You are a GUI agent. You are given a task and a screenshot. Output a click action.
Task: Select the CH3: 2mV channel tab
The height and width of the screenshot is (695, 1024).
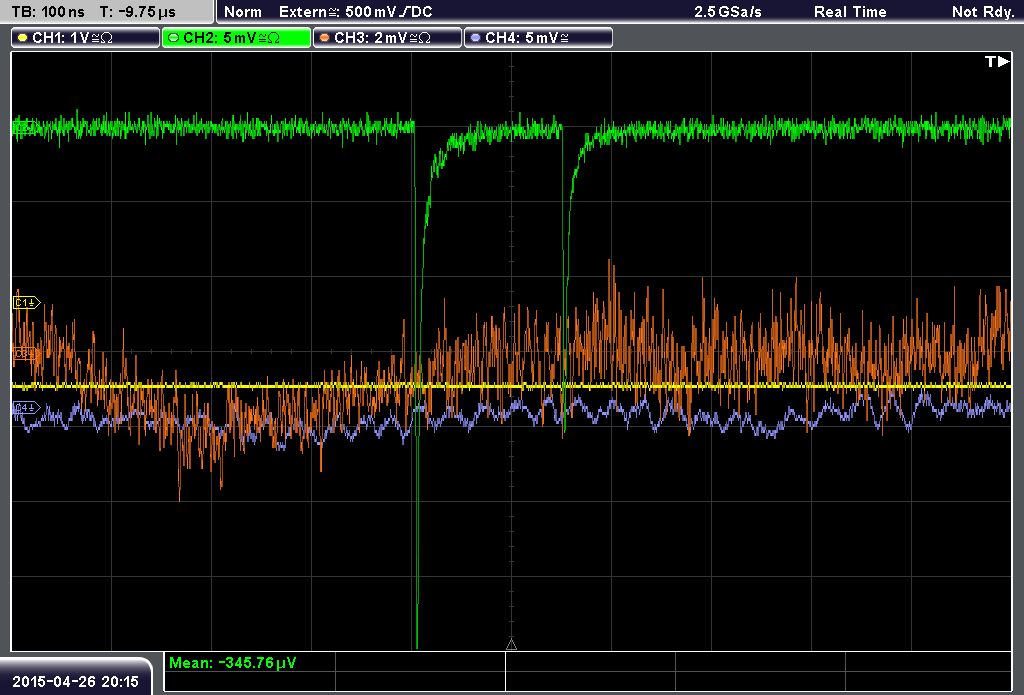click(387, 38)
